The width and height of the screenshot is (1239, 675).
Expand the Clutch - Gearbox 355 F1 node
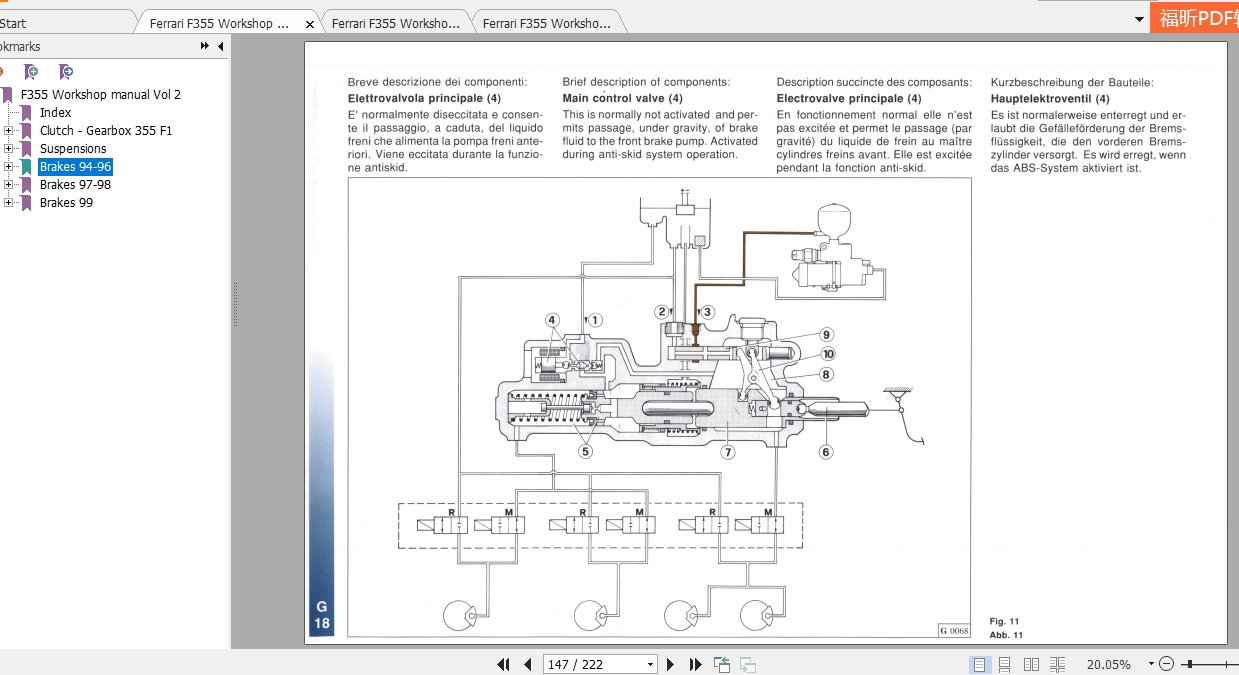pyautogui.click(x=8, y=130)
